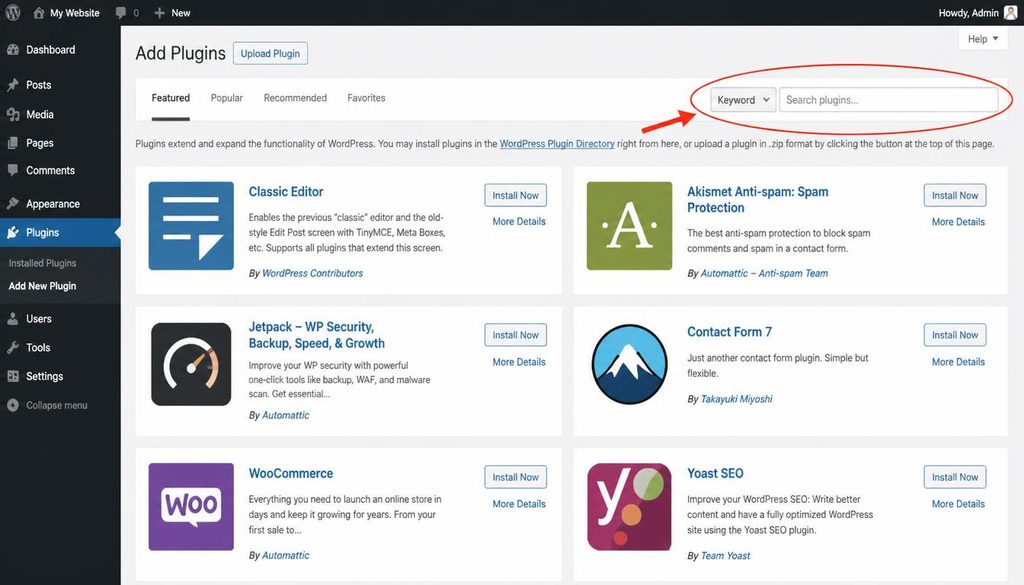Click the Collapse menu arrow icon

(12, 405)
